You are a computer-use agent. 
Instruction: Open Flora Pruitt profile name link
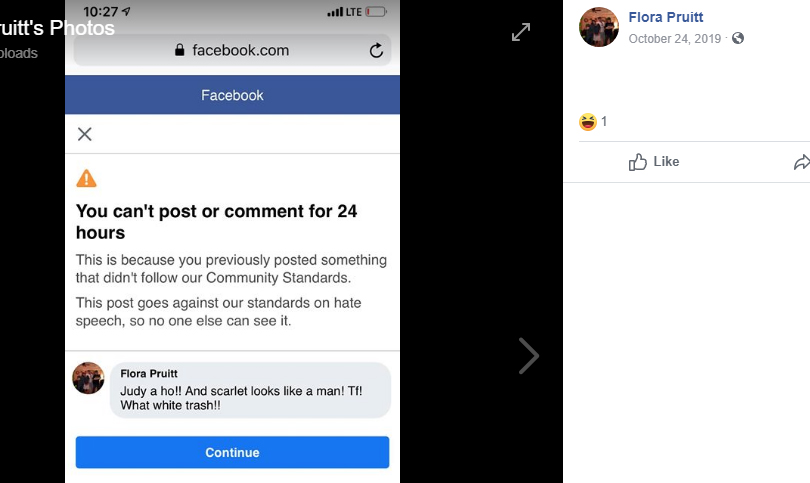pos(665,17)
